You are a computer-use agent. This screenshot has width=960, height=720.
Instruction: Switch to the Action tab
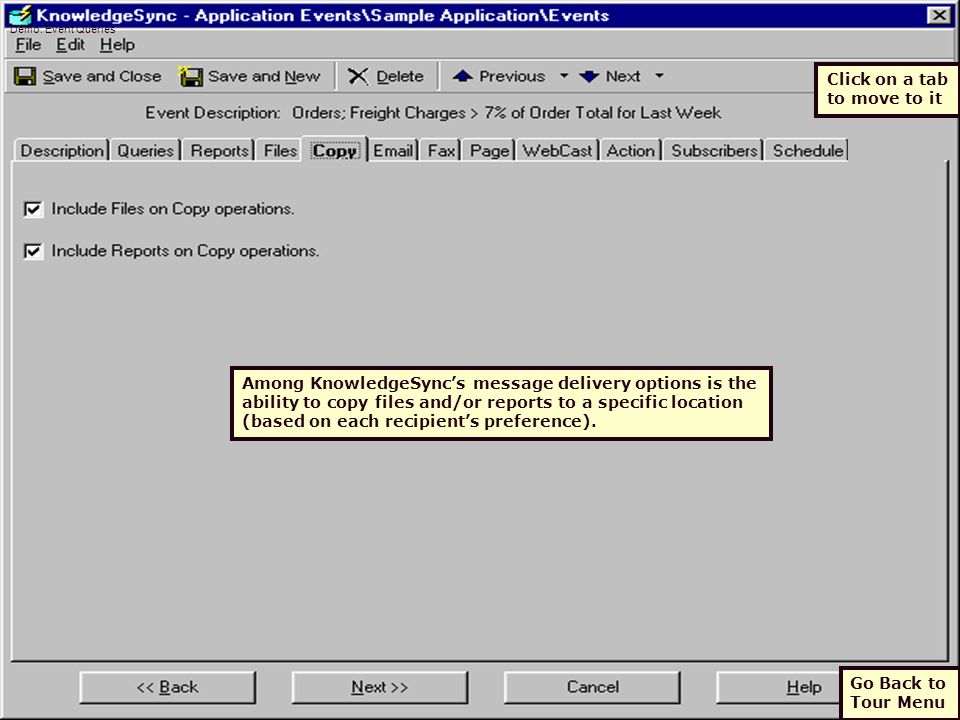click(631, 151)
